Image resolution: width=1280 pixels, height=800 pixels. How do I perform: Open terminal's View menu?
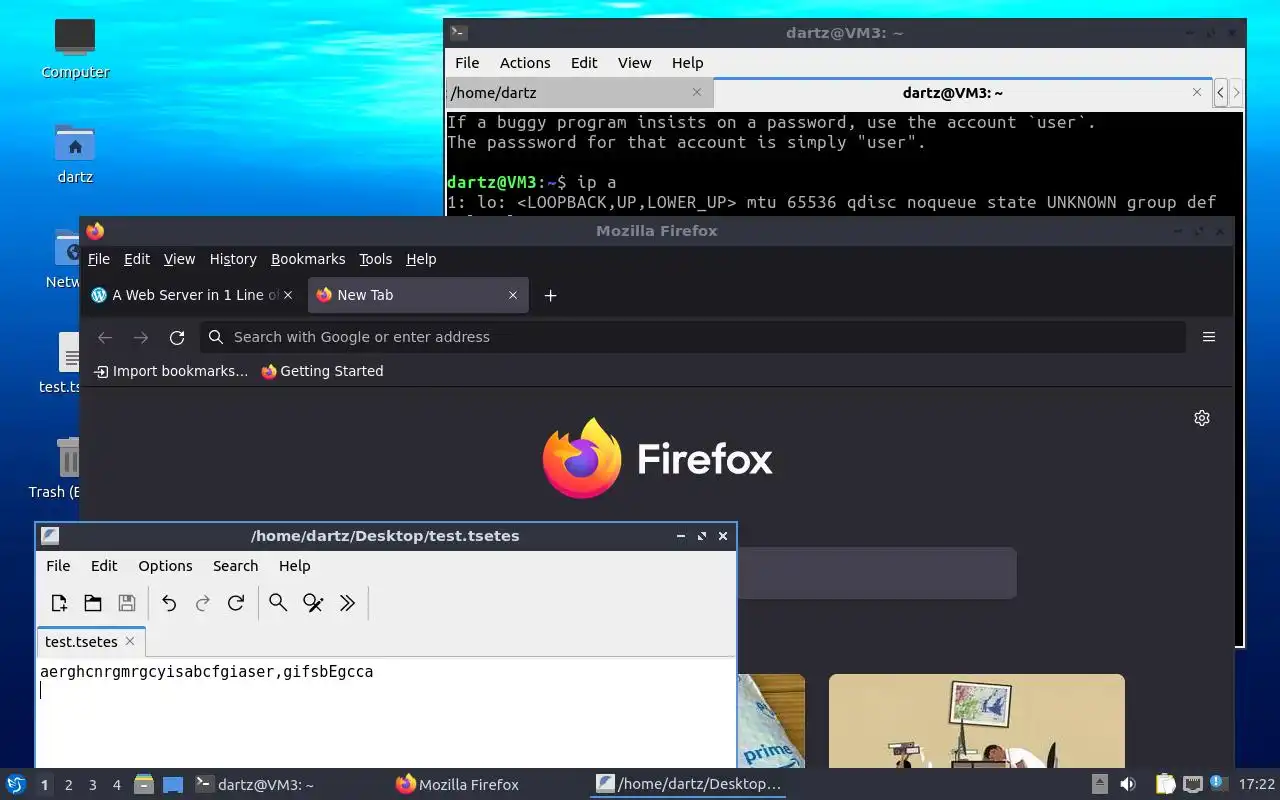[x=634, y=62]
